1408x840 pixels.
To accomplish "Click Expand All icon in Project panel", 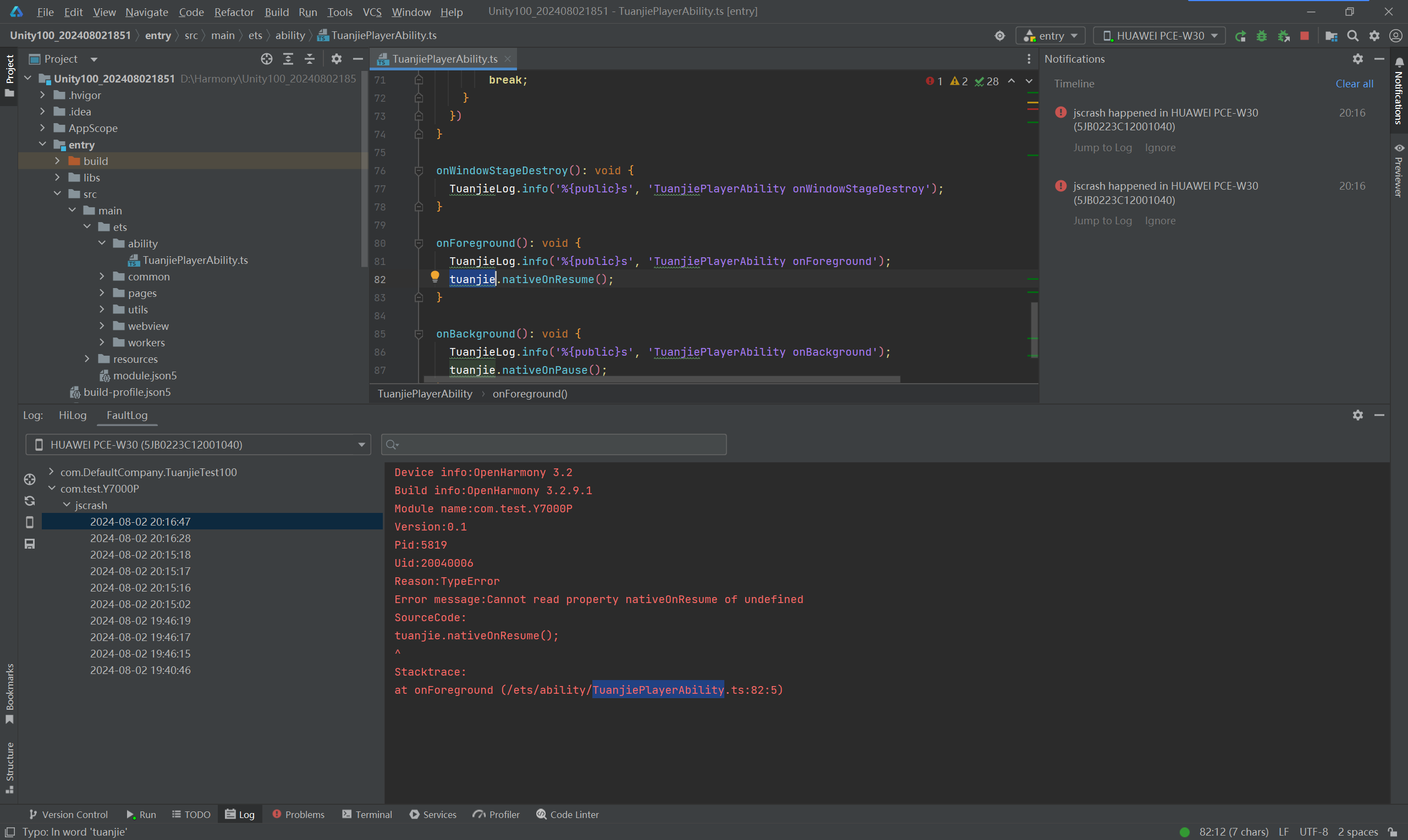I will [288, 59].
